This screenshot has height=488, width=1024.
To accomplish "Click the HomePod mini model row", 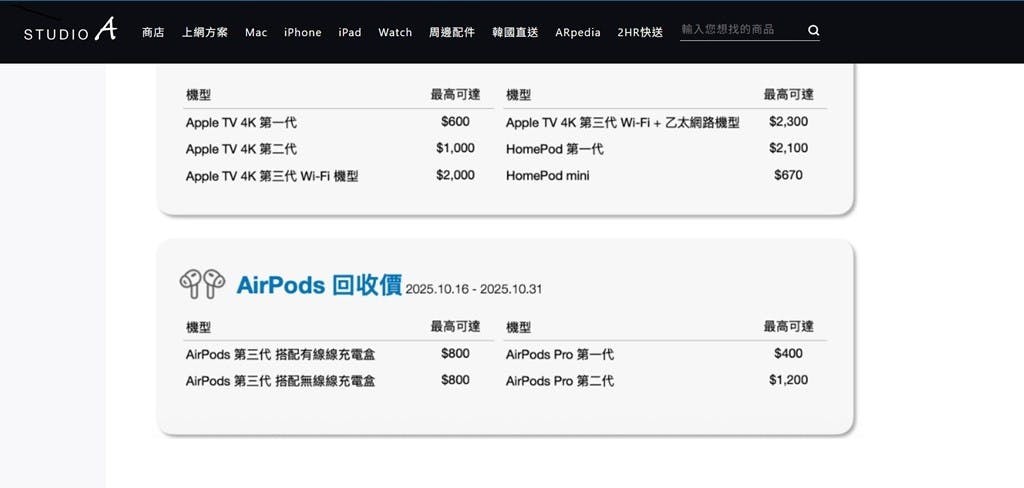I will click(547, 176).
